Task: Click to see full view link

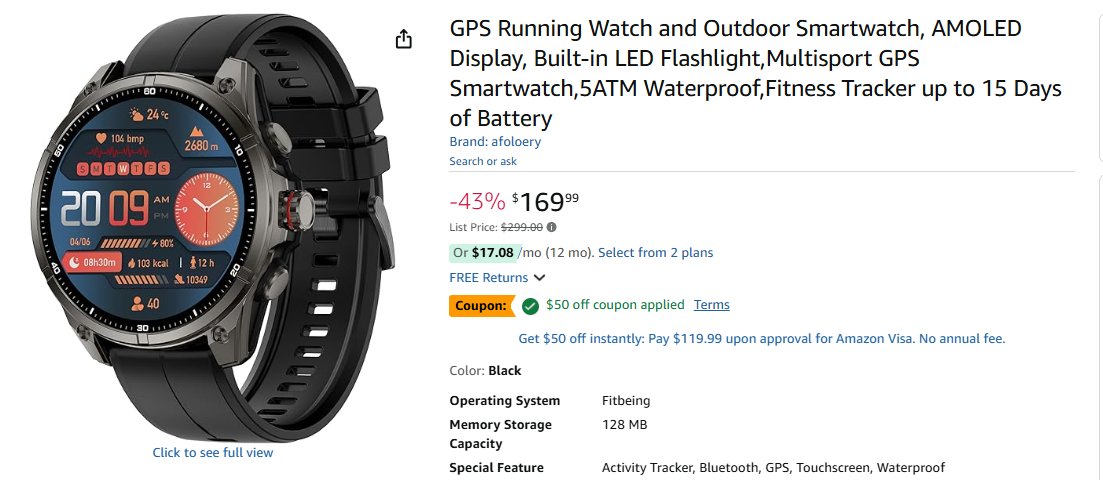Action: [x=212, y=453]
